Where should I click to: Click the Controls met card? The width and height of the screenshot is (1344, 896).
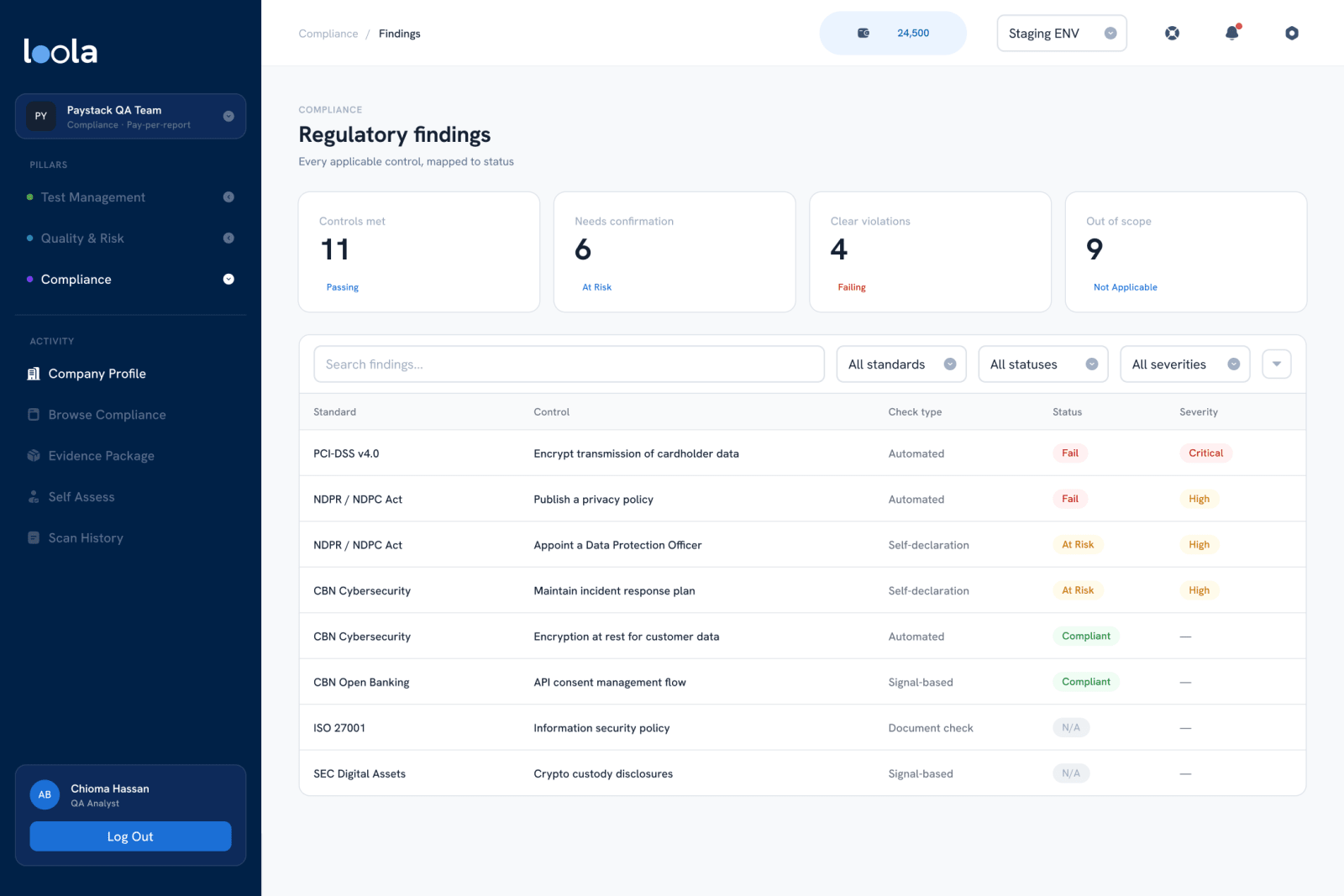click(x=419, y=252)
